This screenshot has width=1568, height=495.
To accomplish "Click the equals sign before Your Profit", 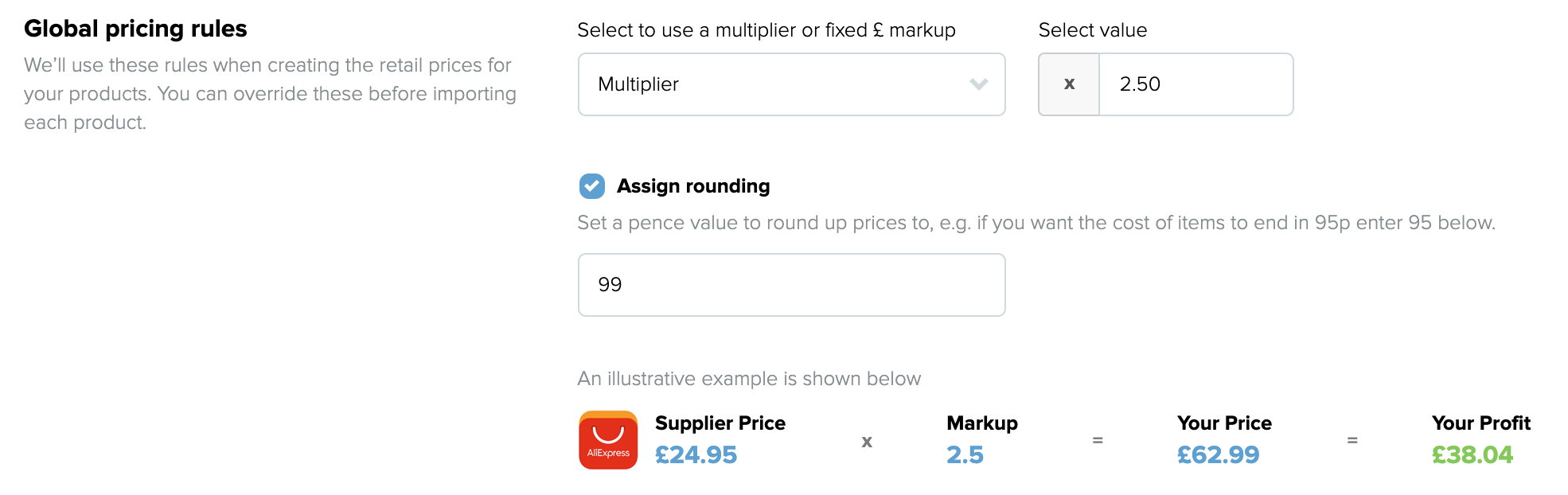I will [x=1352, y=440].
